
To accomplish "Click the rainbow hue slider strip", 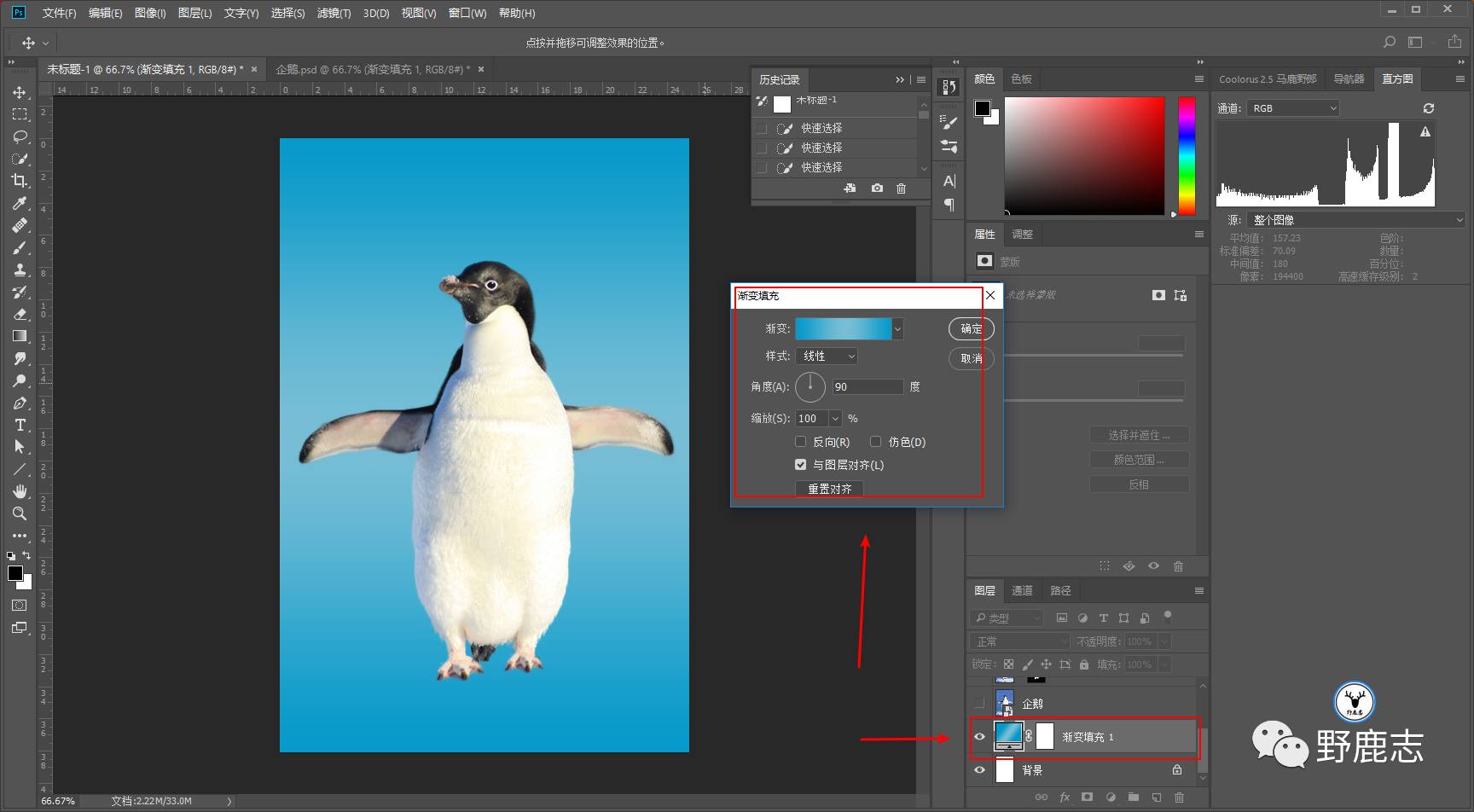I will point(1187,154).
